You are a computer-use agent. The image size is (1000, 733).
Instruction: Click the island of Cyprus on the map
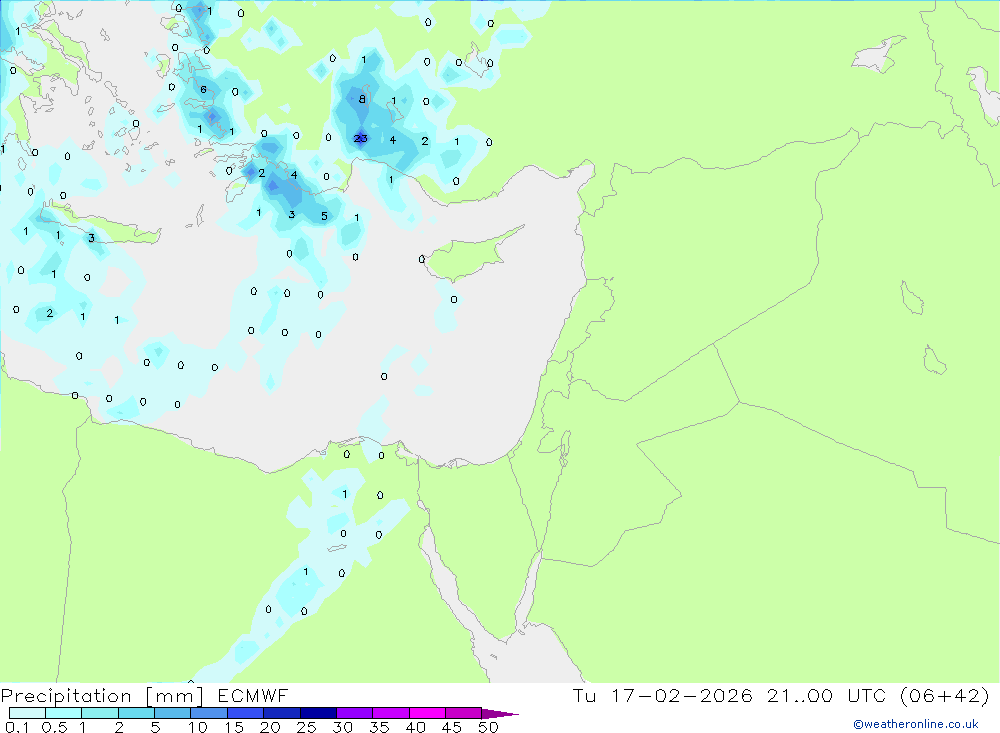469,256
